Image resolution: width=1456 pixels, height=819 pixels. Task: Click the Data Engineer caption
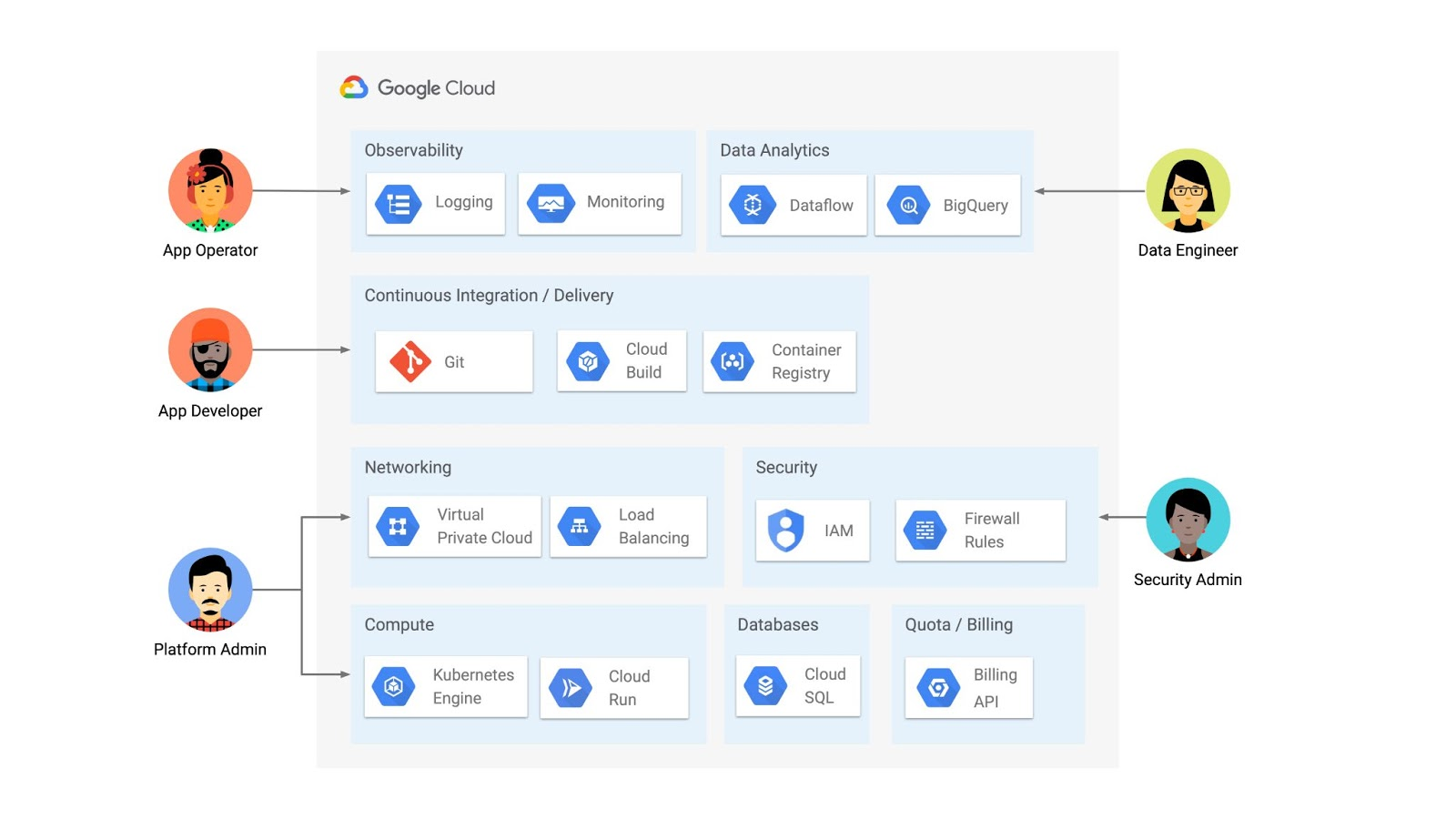point(1188,250)
